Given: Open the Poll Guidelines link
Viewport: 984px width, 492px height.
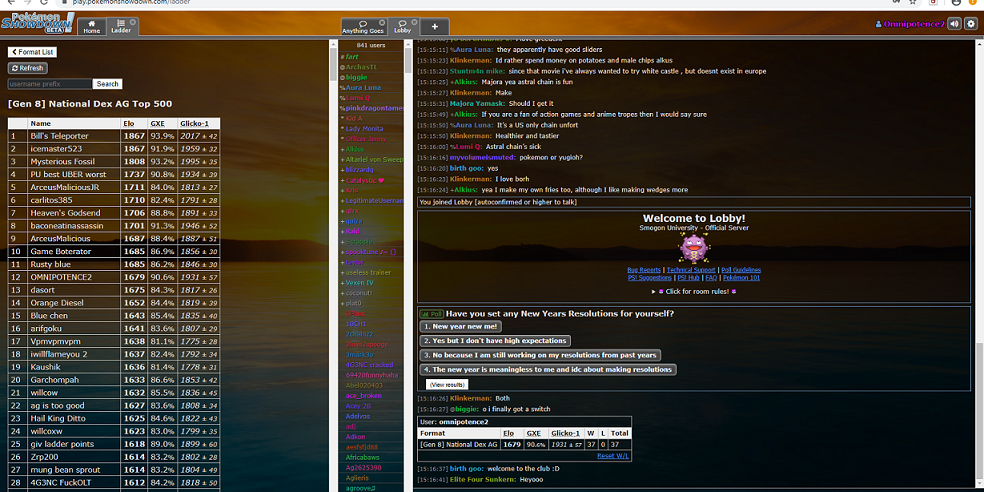Looking at the screenshot, I should click(x=741, y=270).
